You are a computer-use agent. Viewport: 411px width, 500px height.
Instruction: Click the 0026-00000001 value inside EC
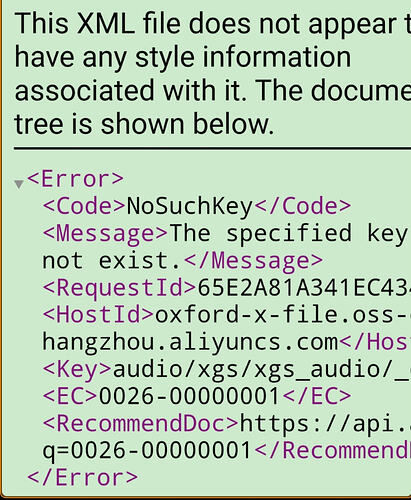point(189,396)
